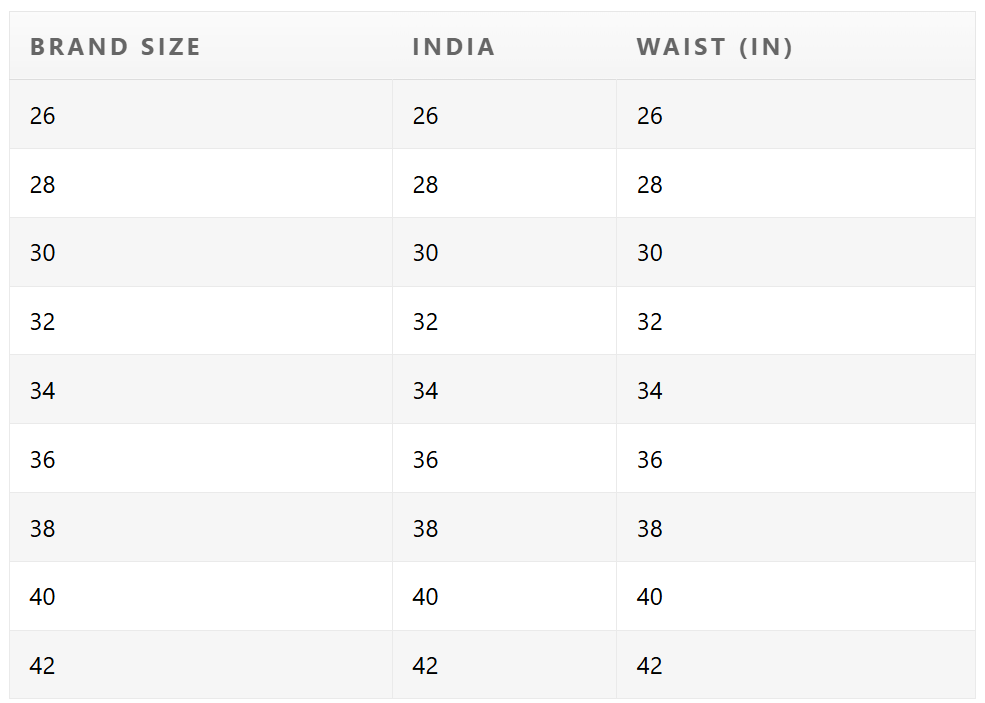The width and height of the screenshot is (985, 703).
Task: Select brand size 34 cell
Action: tap(201, 390)
